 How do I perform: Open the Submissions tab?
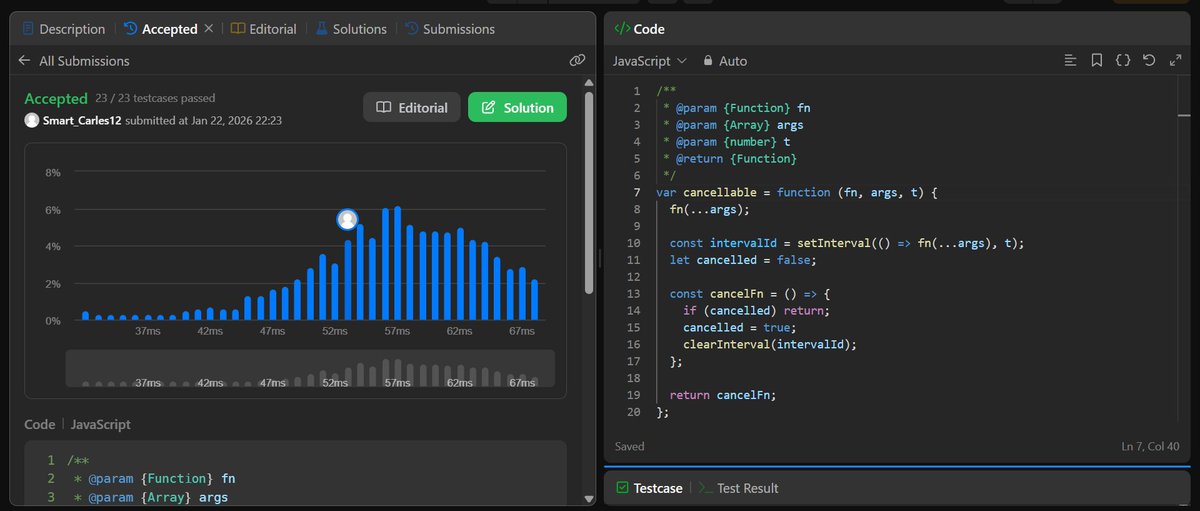pyautogui.click(x=450, y=29)
